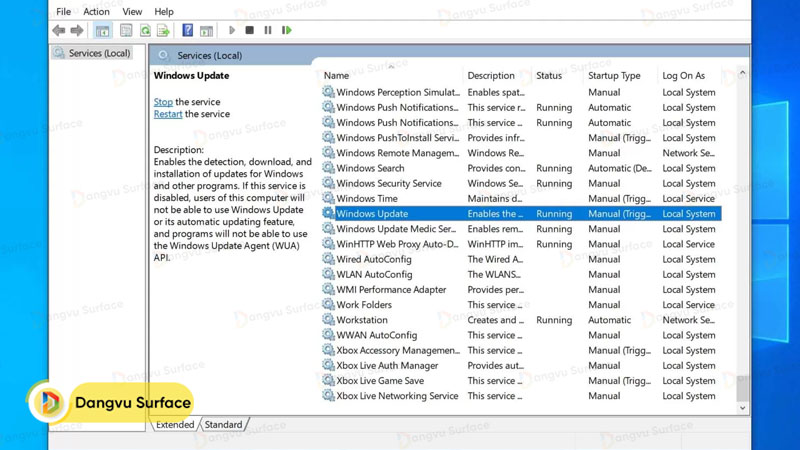Viewport: 800px width, 450px height.
Task: Click the Refresh toolbar icon
Action: 145,31
